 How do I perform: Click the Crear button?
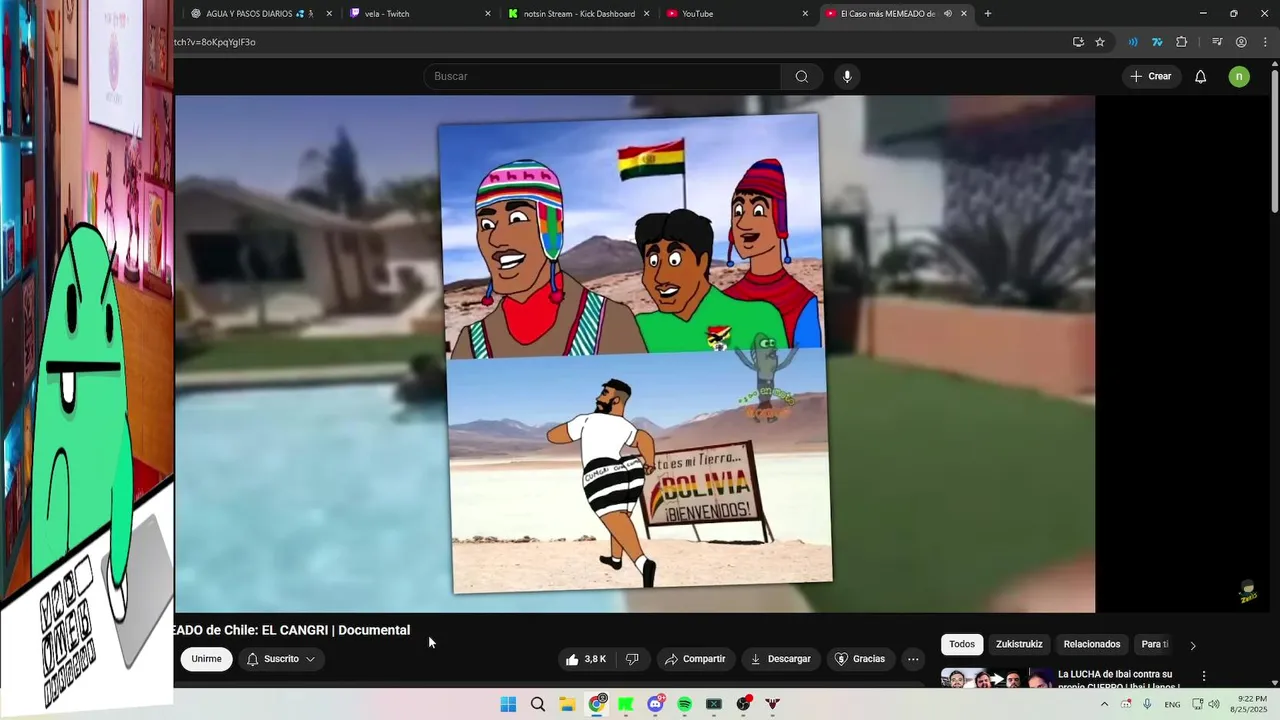[1151, 77]
